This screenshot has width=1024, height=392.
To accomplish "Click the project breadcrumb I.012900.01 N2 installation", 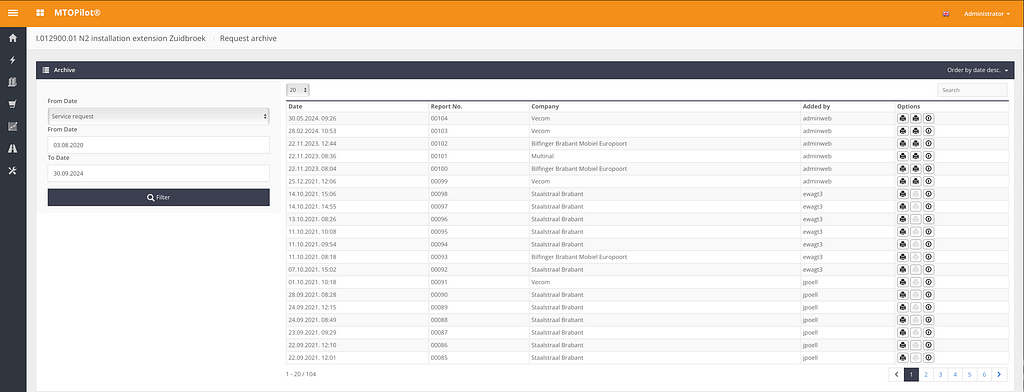I will click(120, 39).
